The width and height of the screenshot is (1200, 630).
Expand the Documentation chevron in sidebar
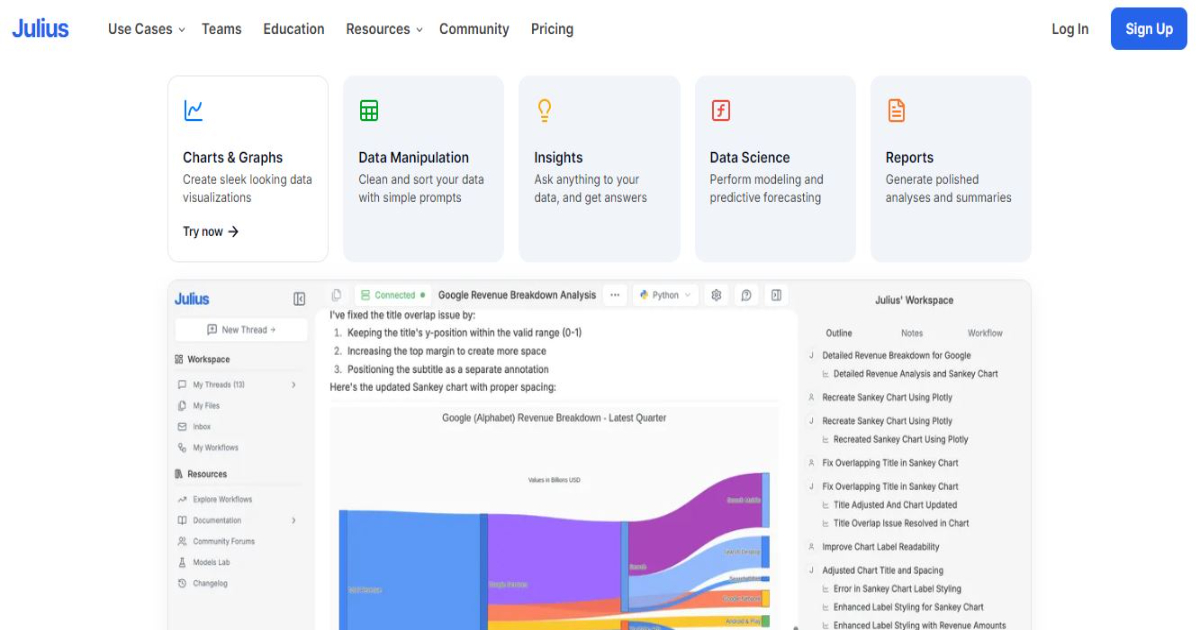pyautogui.click(x=294, y=520)
